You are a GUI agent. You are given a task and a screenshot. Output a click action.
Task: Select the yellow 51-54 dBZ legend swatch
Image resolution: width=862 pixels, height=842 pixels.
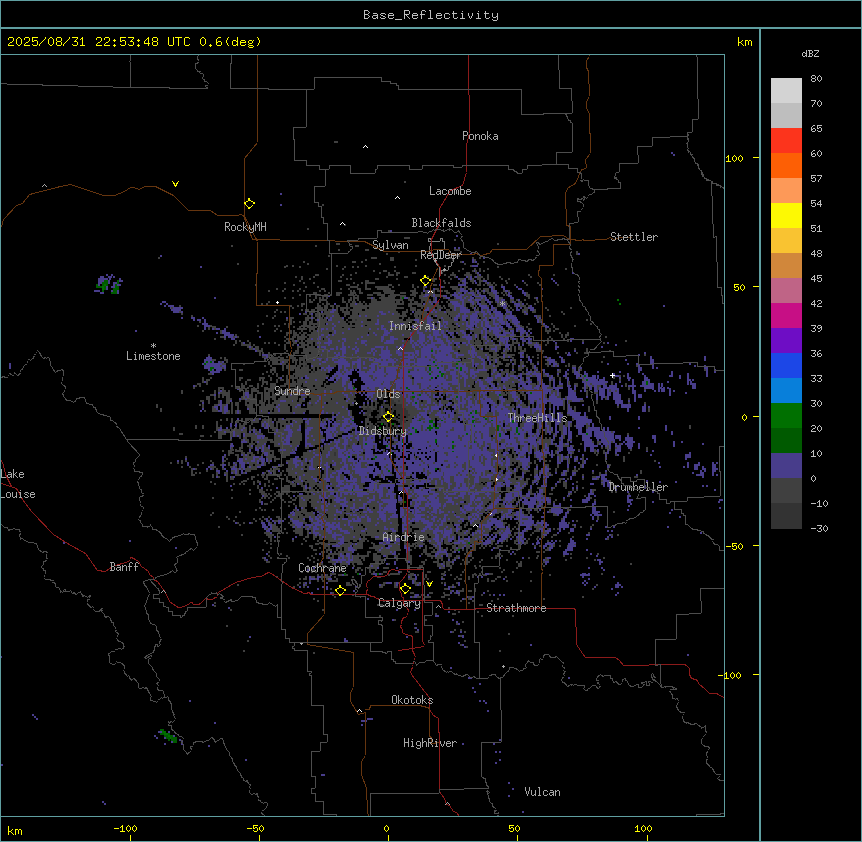(x=786, y=215)
